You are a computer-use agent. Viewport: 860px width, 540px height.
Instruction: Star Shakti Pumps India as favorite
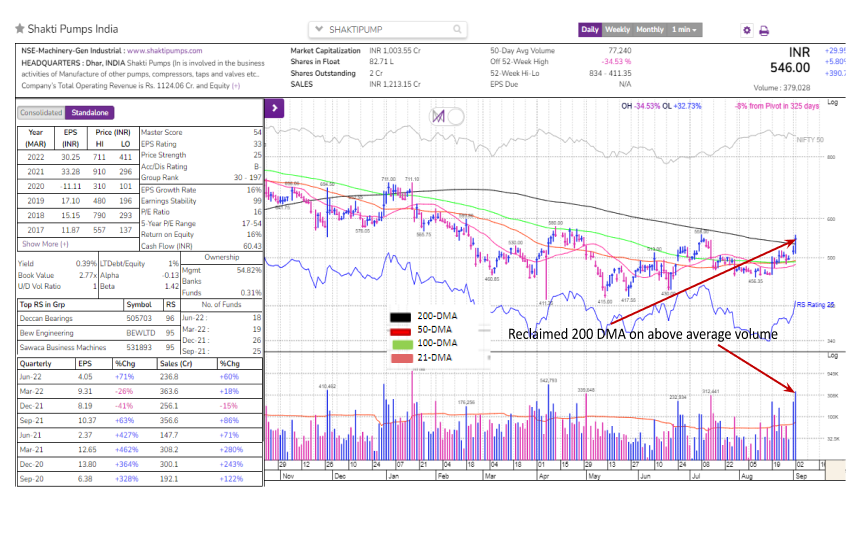[x=20, y=29]
